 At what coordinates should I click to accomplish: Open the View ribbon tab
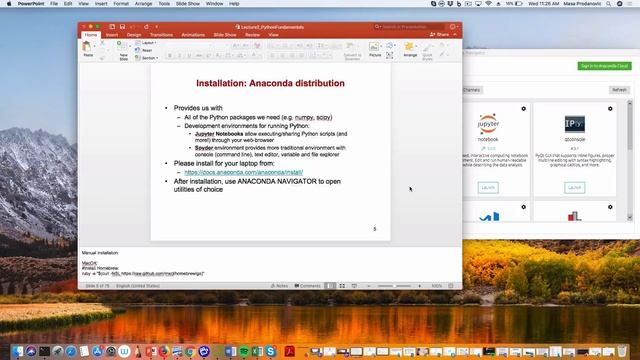coord(273,35)
